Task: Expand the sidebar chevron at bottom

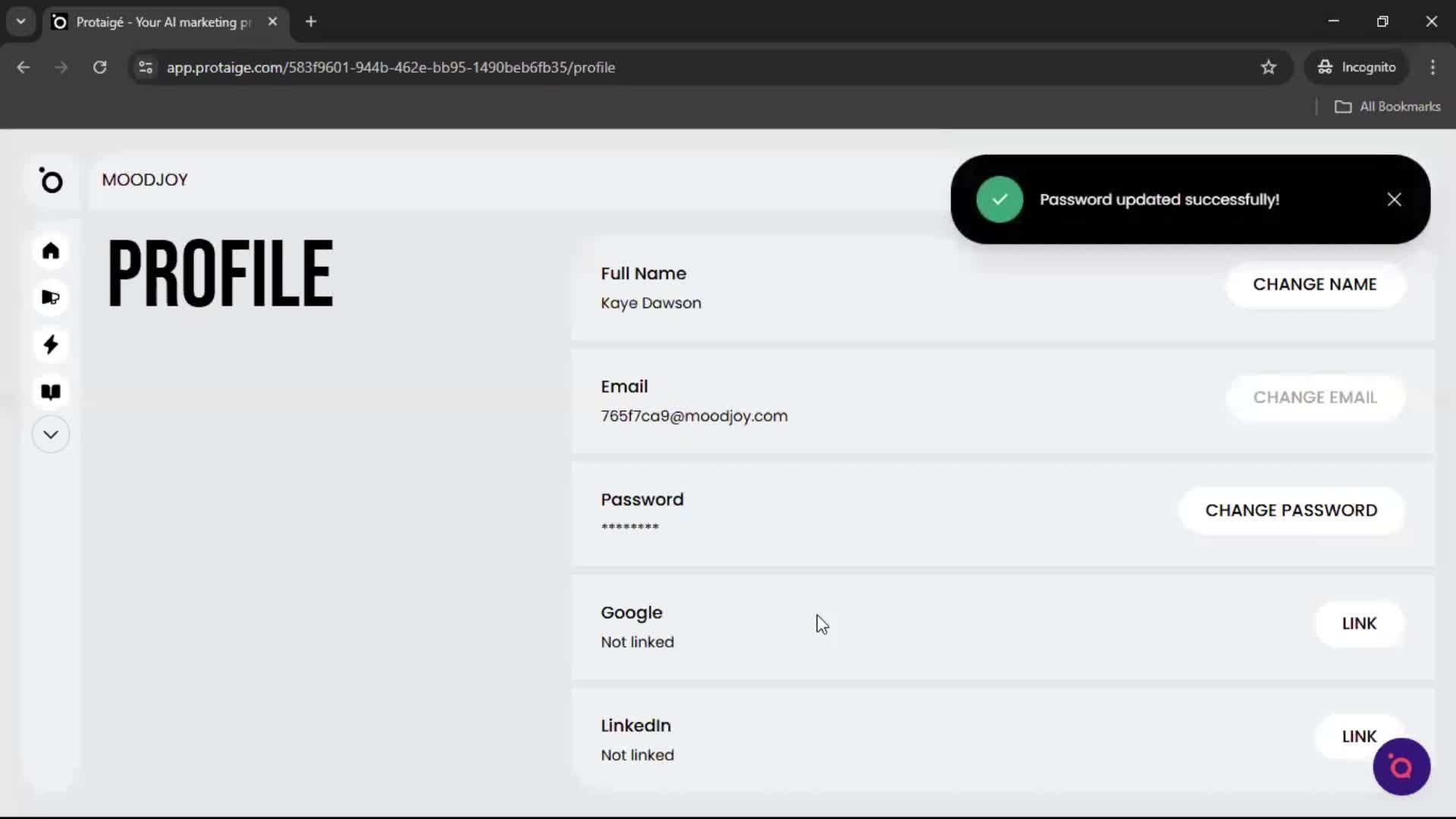Action: coord(50,434)
